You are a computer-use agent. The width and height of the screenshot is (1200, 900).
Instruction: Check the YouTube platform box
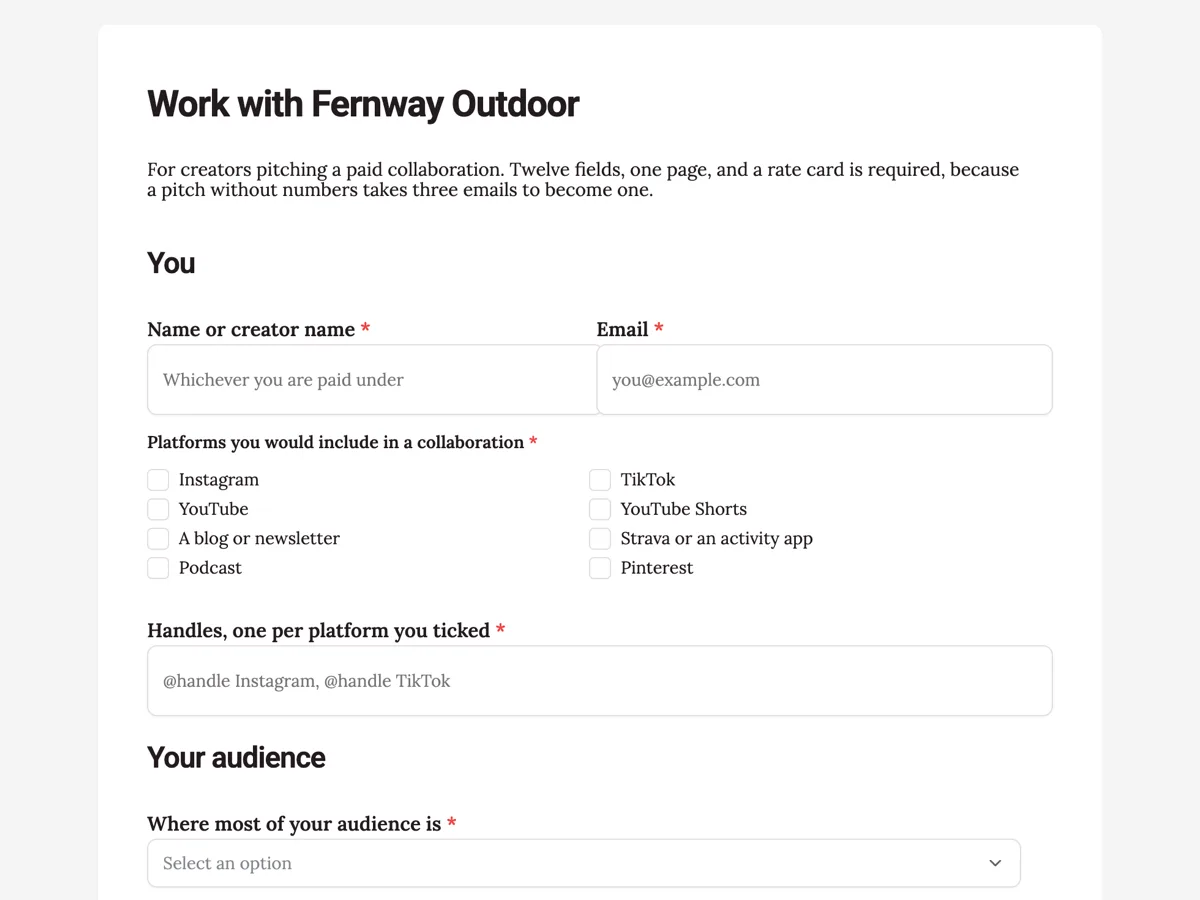pyautogui.click(x=158, y=509)
